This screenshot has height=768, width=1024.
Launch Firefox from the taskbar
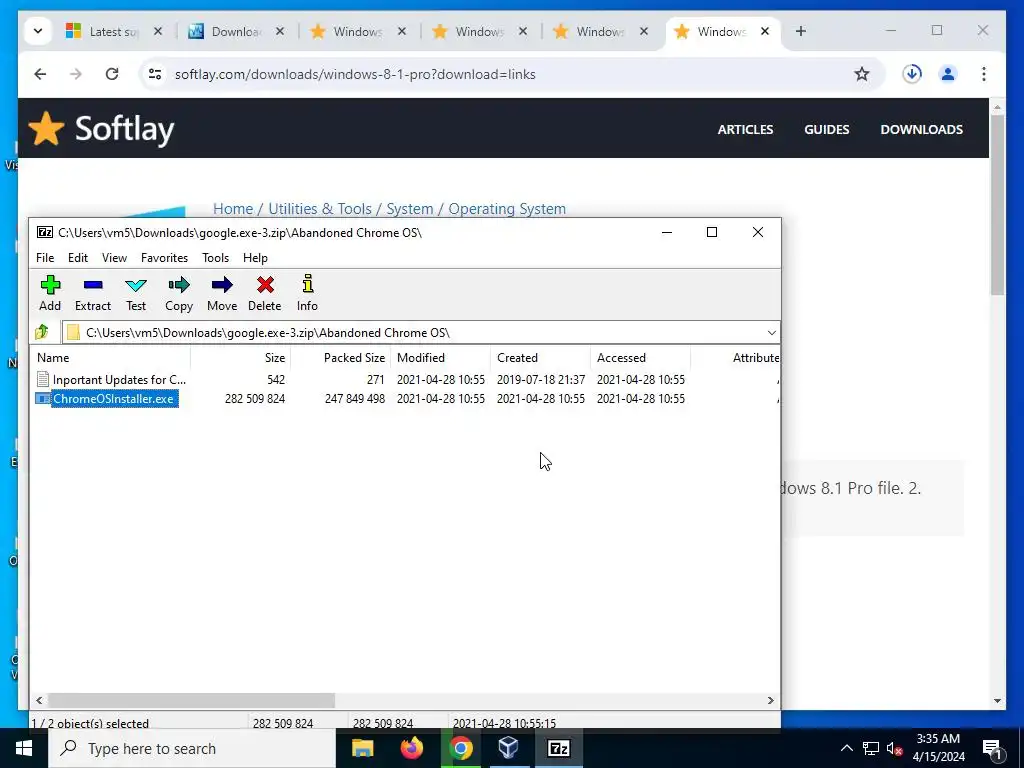tap(411, 748)
